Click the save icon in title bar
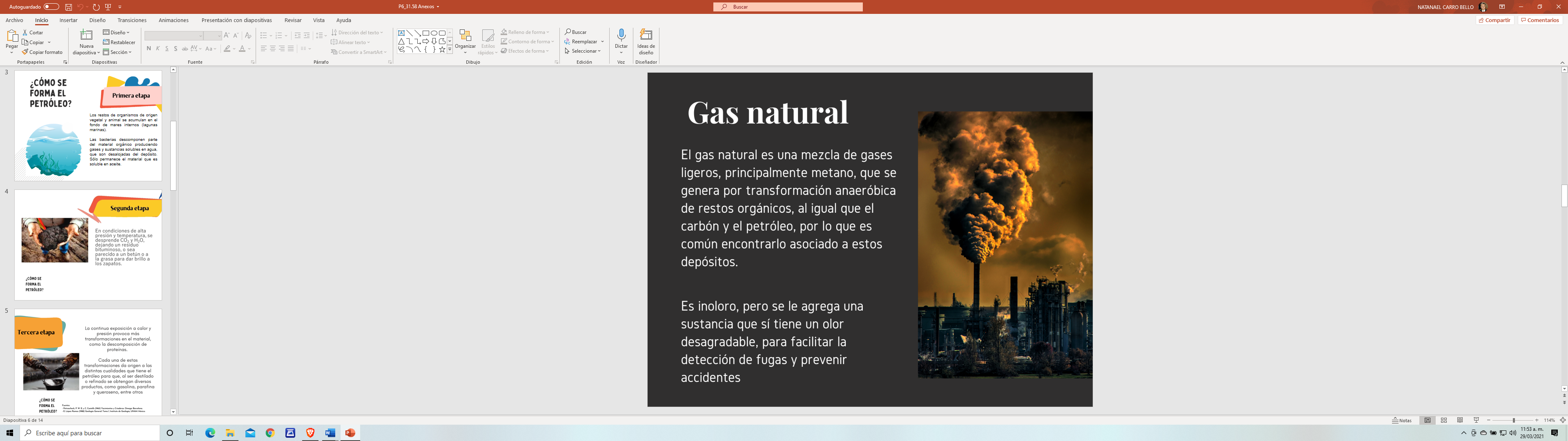Image resolution: width=1568 pixels, height=441 pixels. [x=68, y=7]
